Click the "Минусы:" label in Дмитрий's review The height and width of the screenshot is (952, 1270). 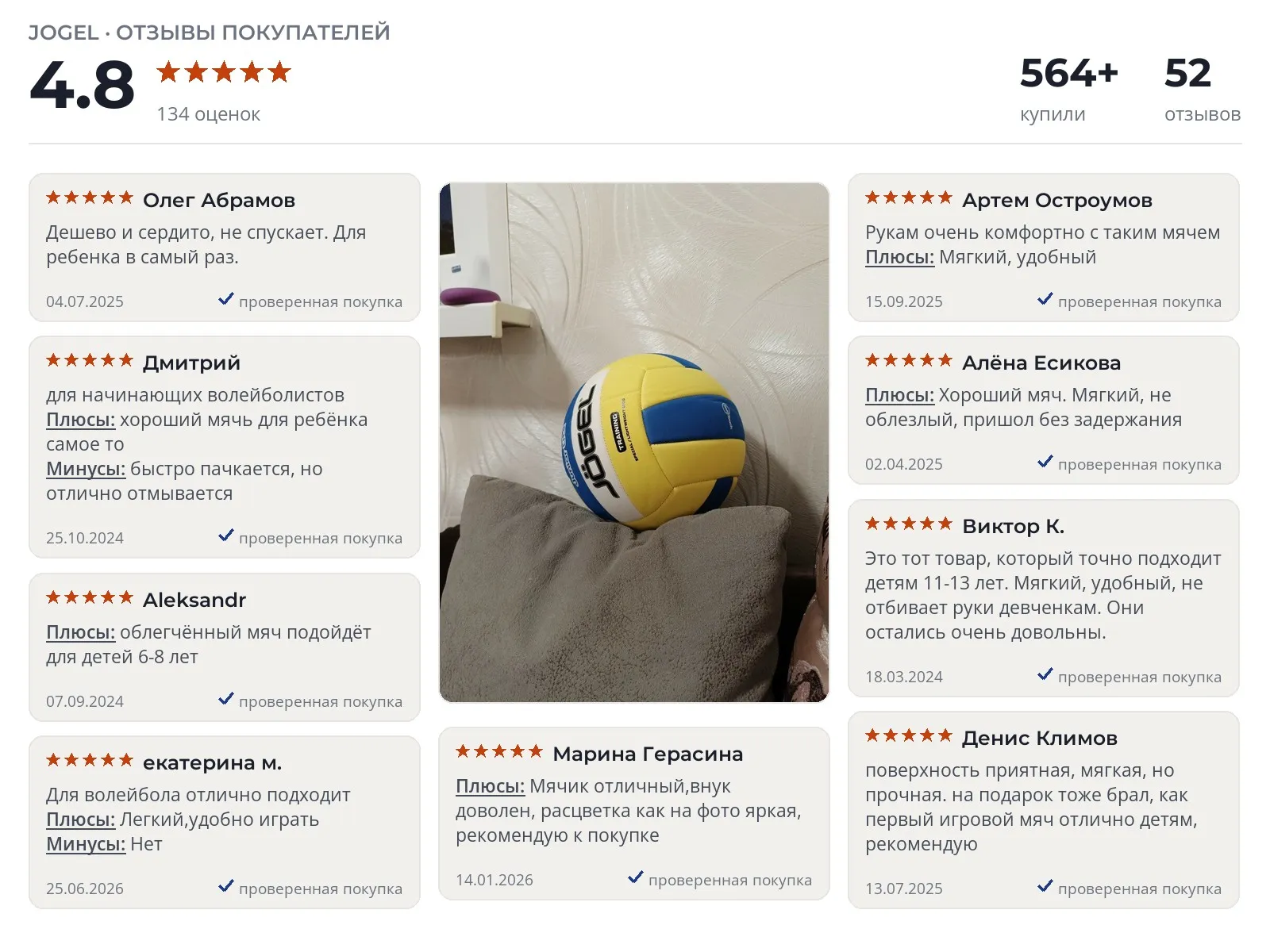86,470
